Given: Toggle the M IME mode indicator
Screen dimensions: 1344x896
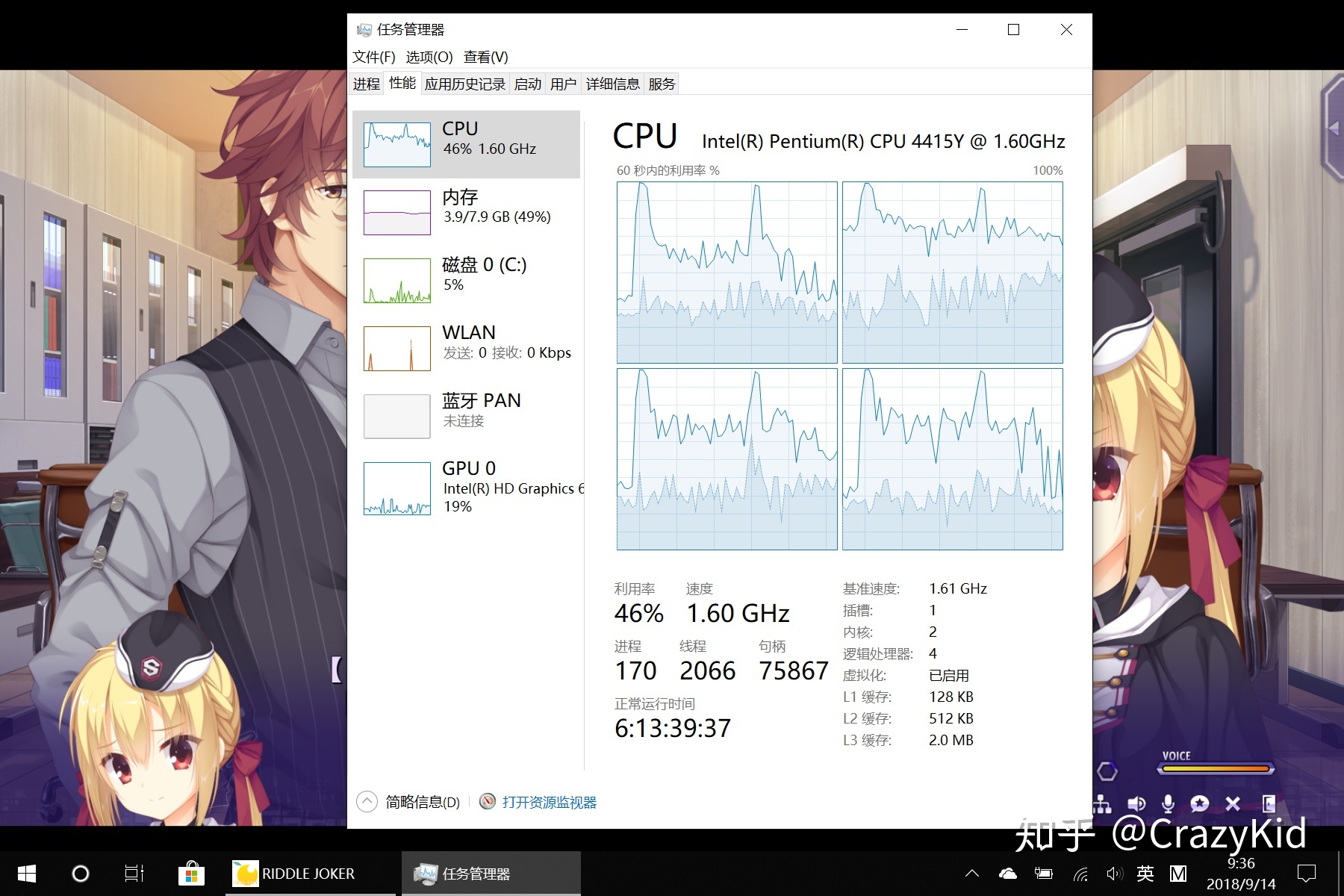Looking at the screenshot, I should pyautogui.click(x=1178, y=874).
